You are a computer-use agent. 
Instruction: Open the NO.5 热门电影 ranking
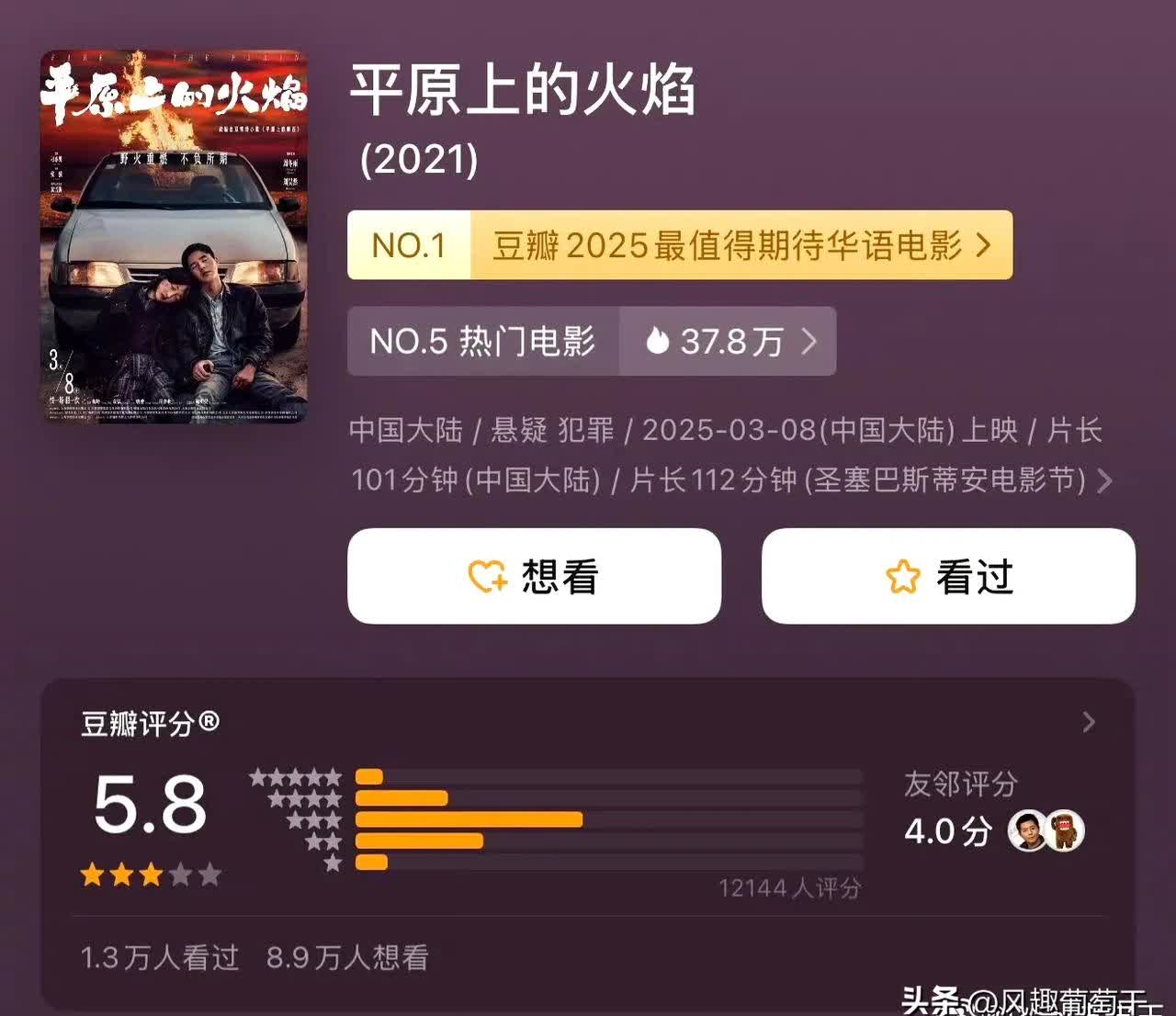pos(483,341)
